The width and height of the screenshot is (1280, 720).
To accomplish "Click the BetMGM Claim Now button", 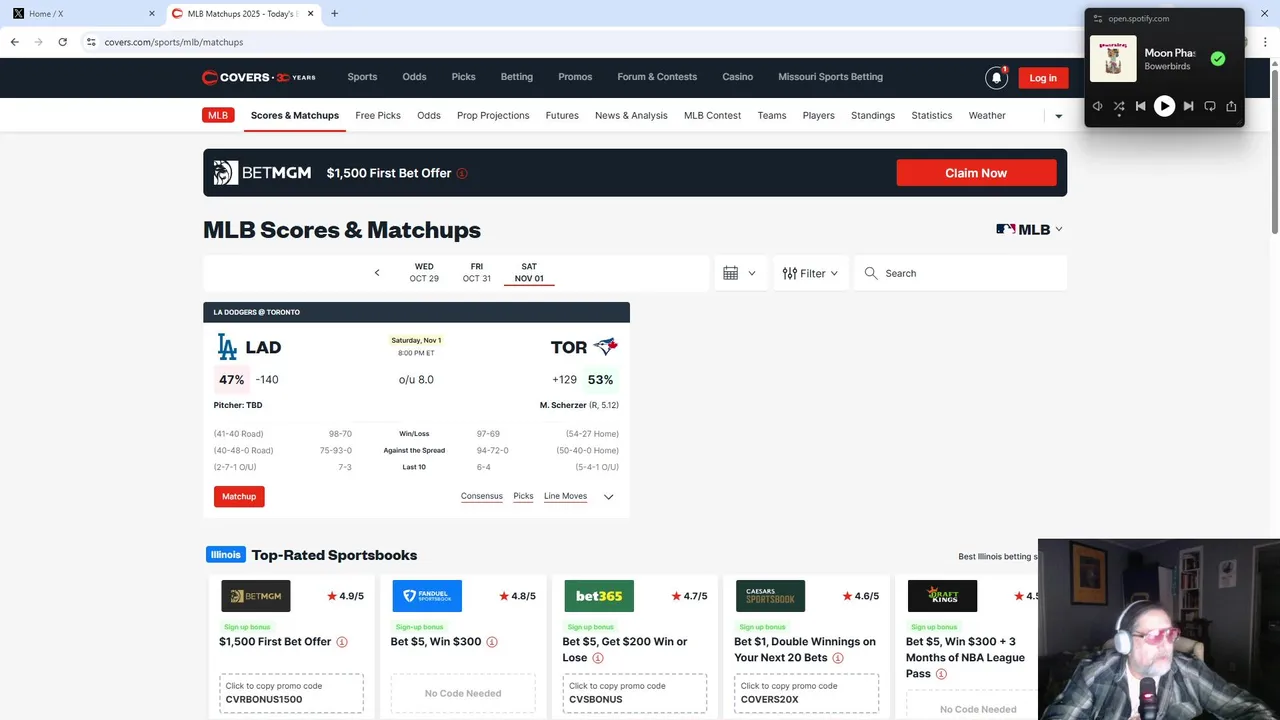I will coord(976,173).
